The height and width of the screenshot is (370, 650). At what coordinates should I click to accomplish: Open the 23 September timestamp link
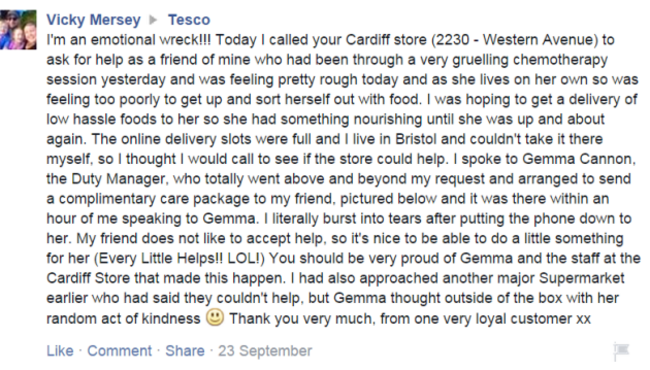click(x=265, y=351)
